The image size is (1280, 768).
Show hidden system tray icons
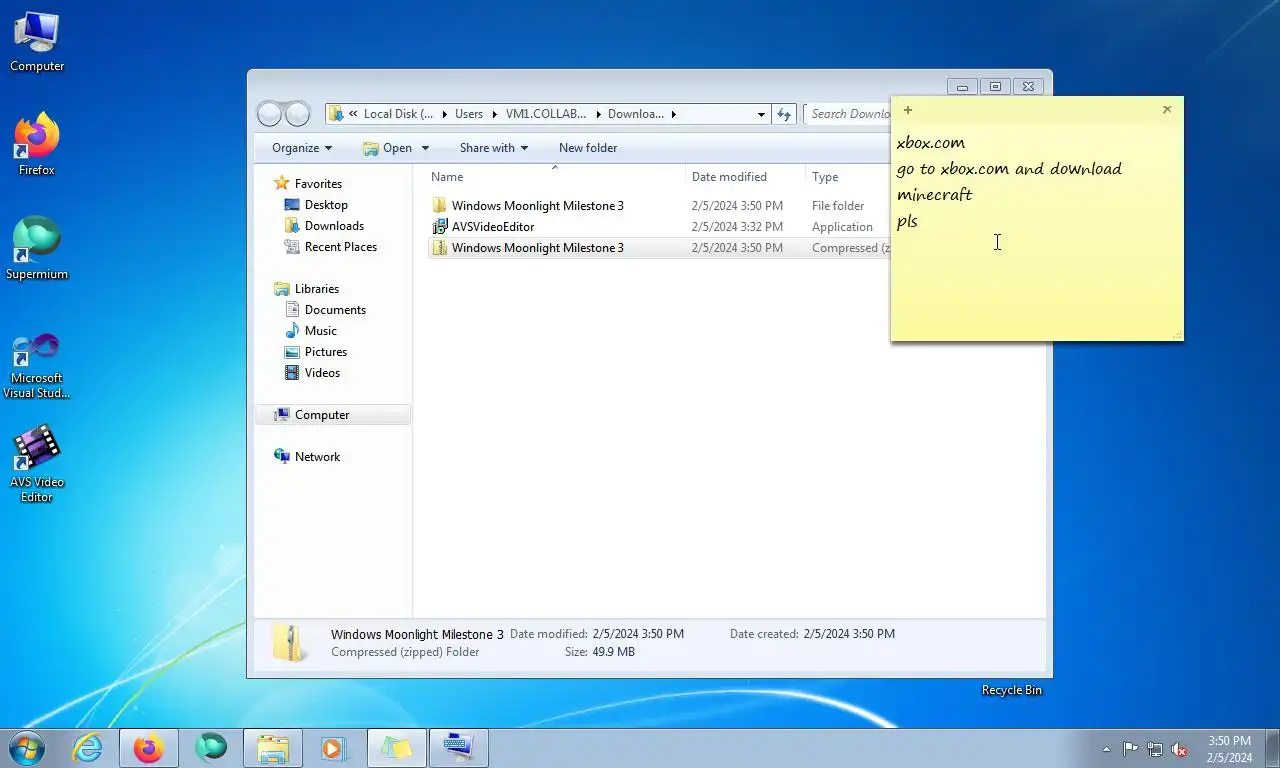(x=1106, y=749)
